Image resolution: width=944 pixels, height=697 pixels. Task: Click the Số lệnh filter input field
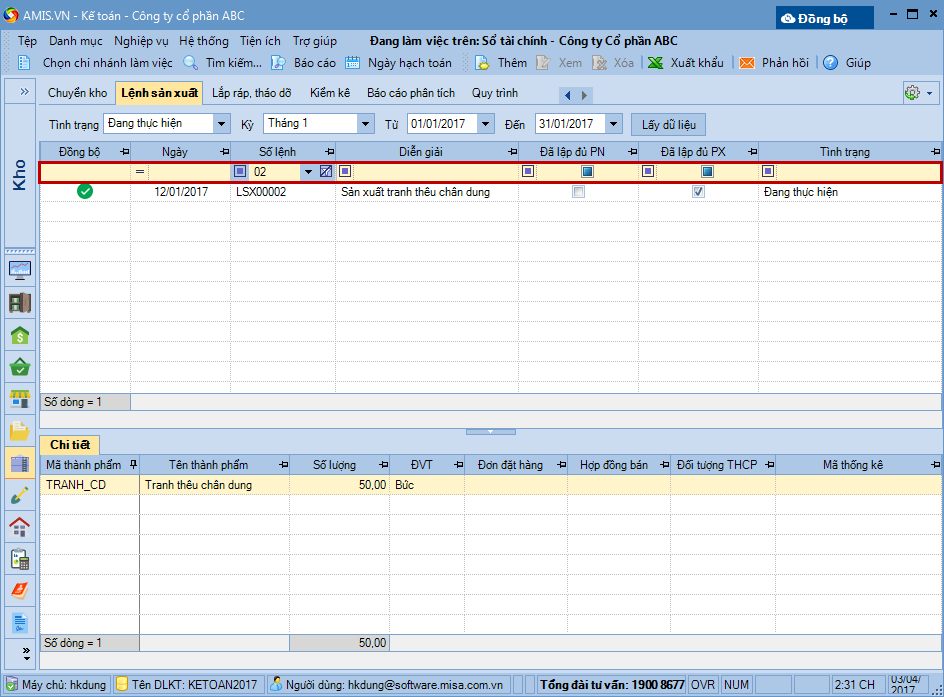pos(275,172)
